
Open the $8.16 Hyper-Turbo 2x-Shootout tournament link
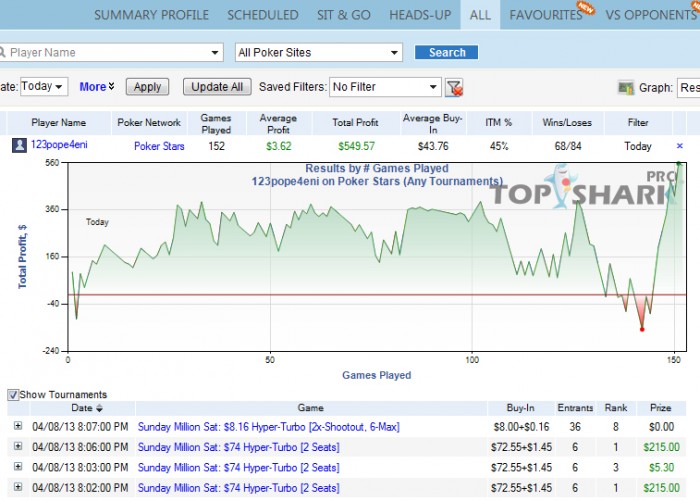(x=269, y=427)
